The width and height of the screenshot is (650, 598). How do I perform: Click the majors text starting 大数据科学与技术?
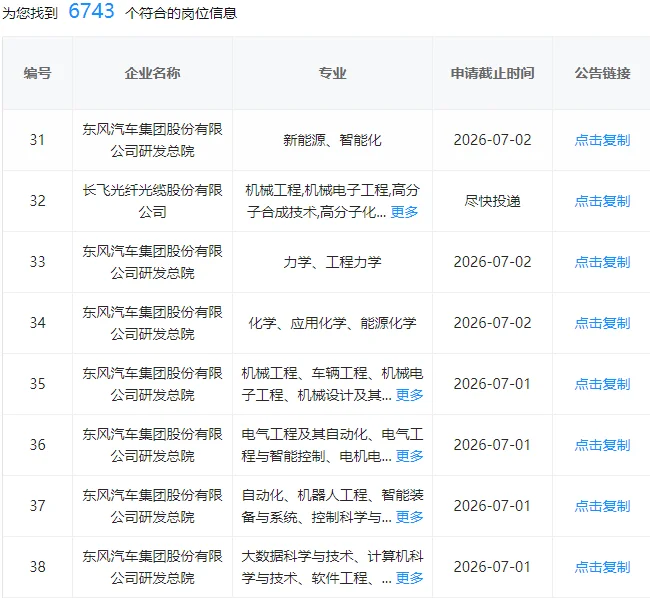(332, 567)
